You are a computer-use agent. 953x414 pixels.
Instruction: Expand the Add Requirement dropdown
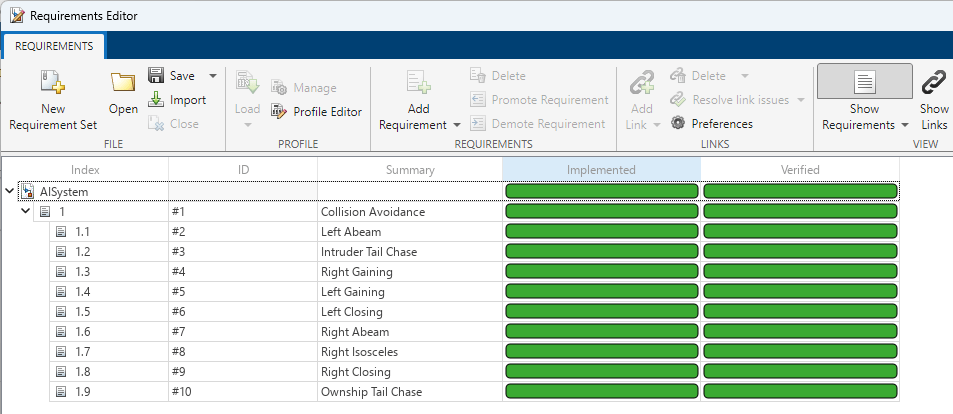(456, 125)
